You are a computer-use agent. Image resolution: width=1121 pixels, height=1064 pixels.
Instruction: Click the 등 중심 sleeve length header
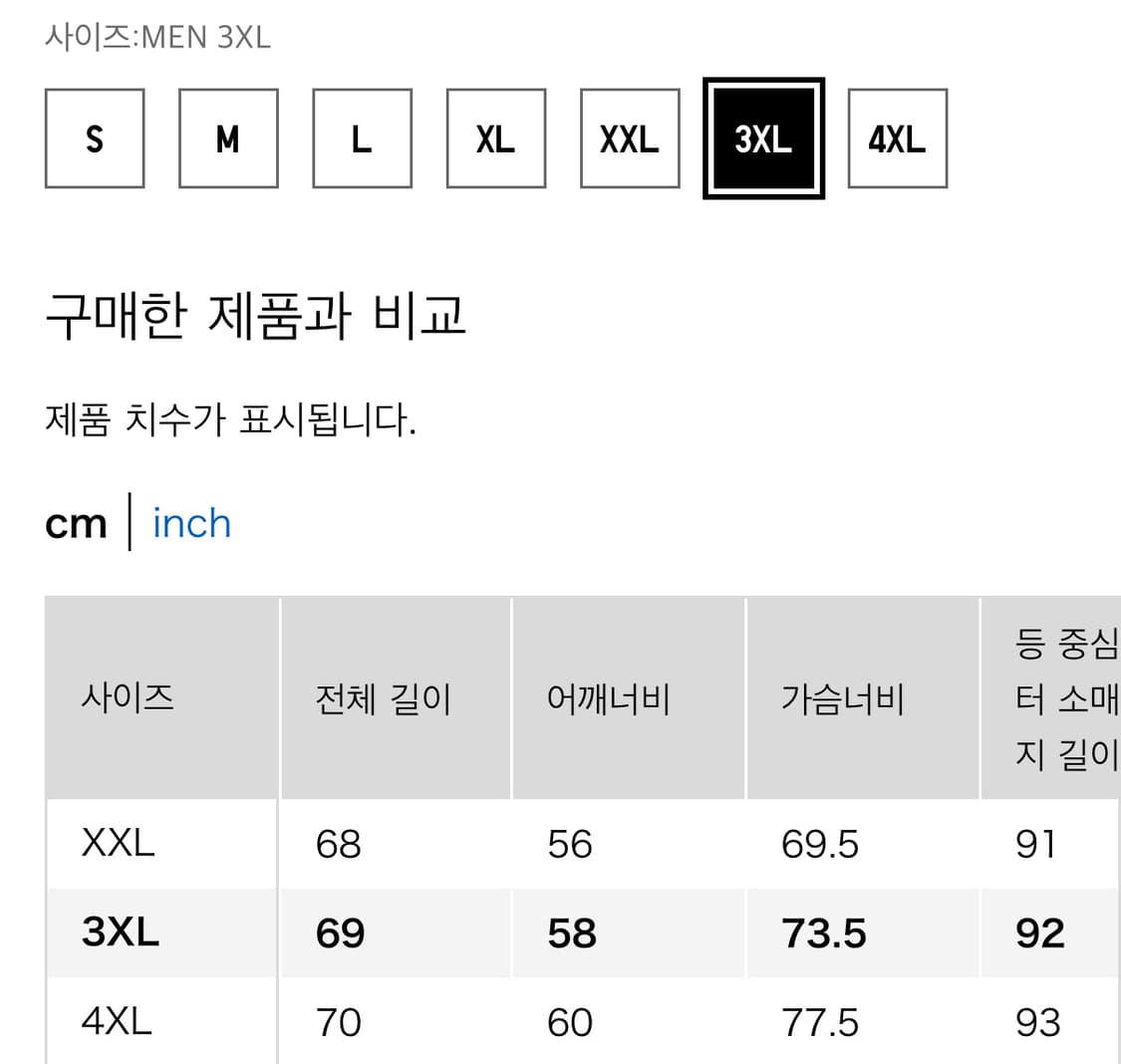1064,698
